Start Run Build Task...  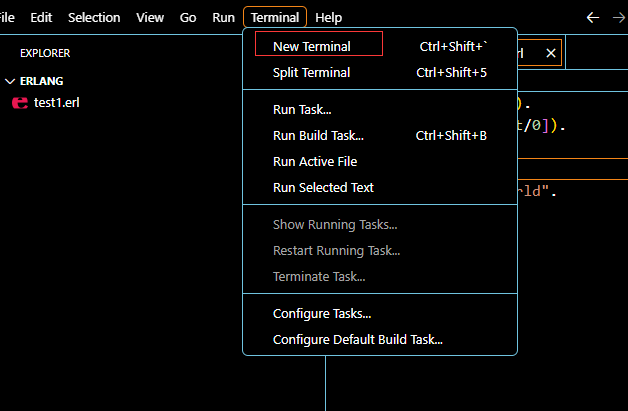coord(318,135)
